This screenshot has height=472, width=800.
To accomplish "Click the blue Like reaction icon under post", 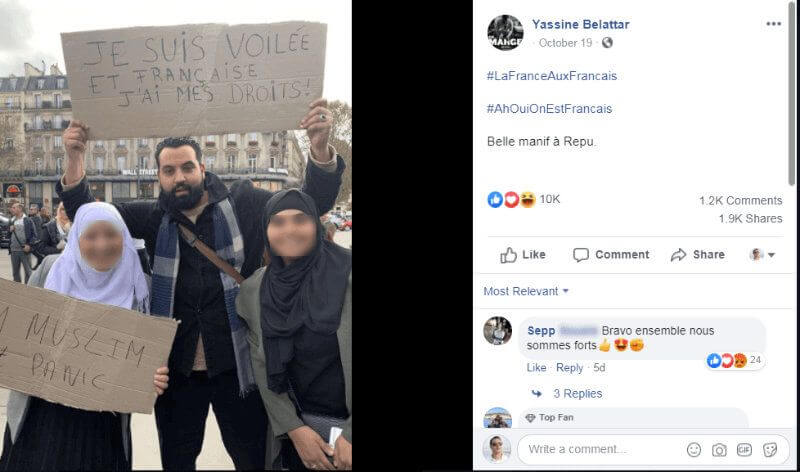I will 495,200.
